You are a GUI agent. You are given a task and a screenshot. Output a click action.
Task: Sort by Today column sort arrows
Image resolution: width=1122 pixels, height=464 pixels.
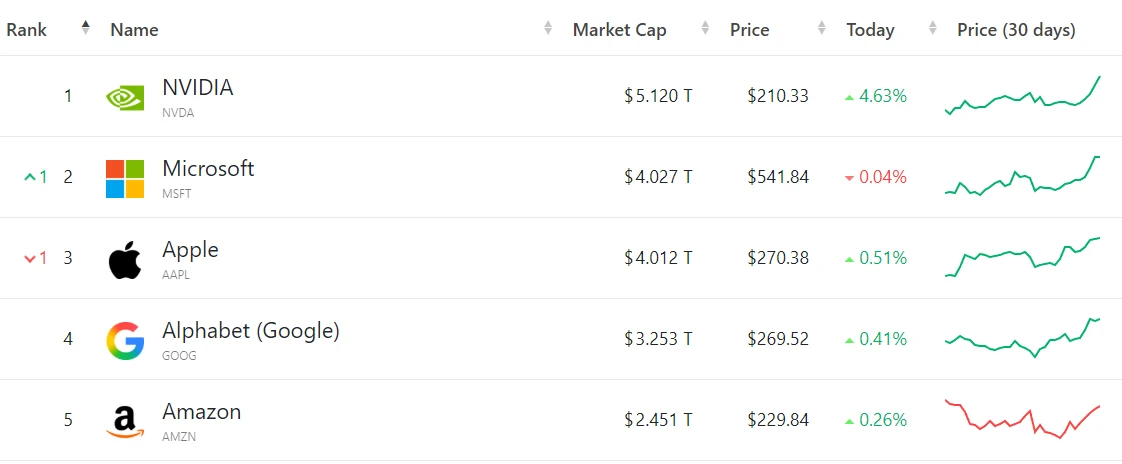[932, 29]
